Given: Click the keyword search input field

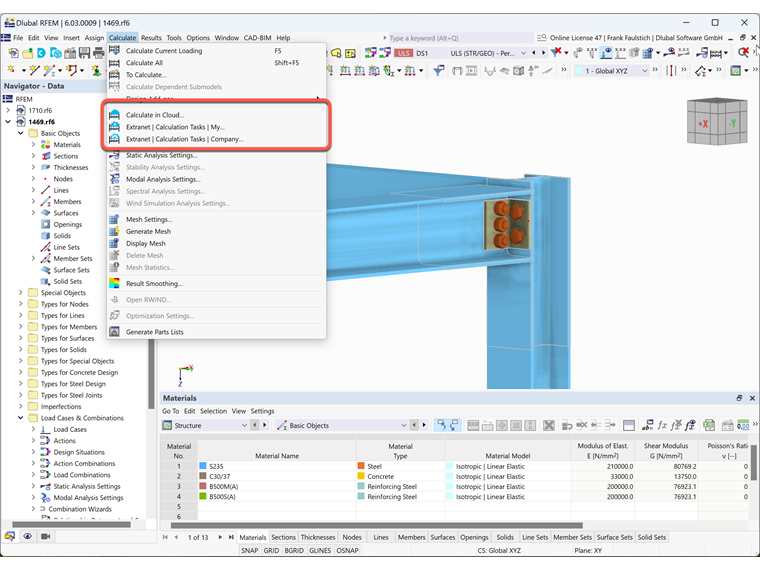Looking at the screenshot, I should 459,38.
